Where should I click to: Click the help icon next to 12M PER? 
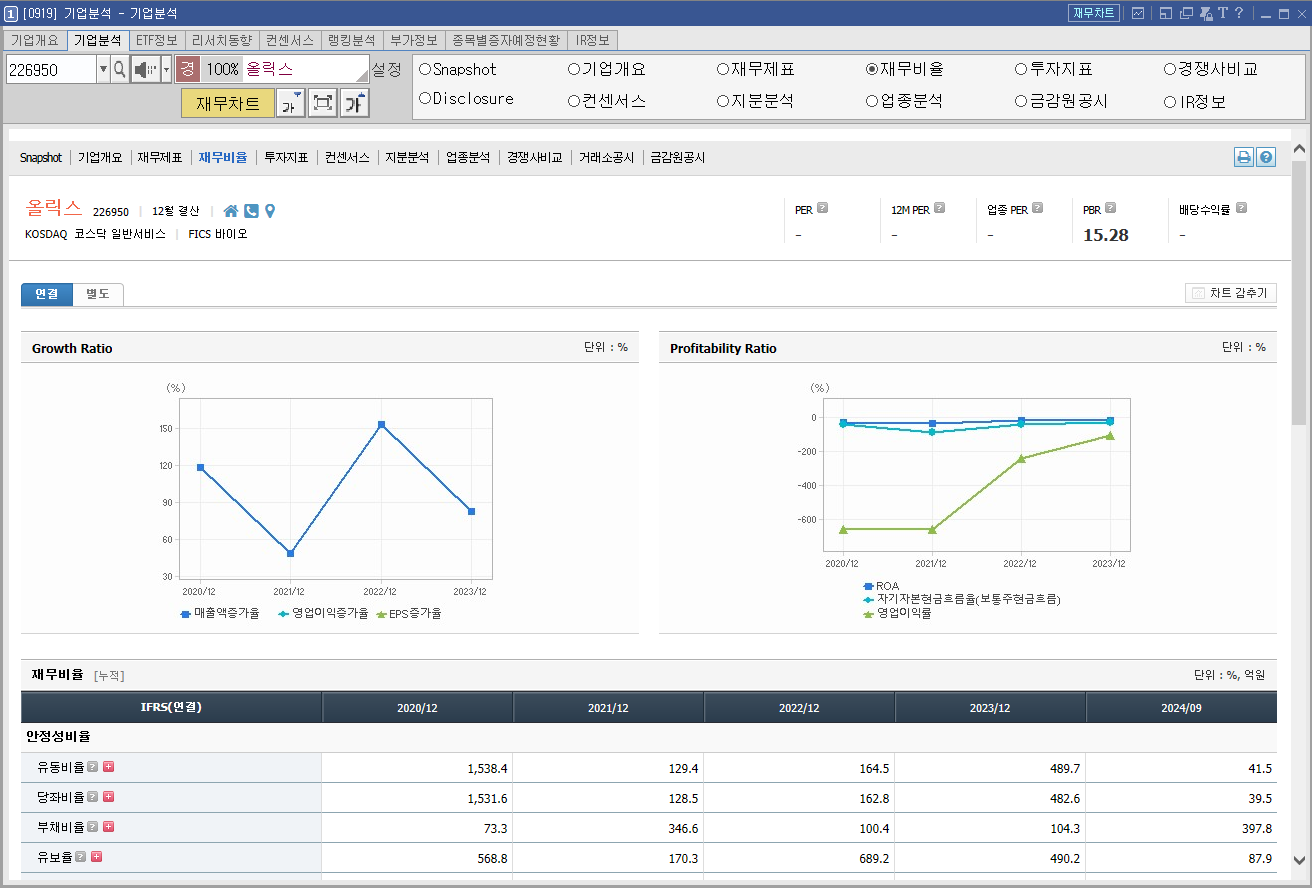(x=940, y=209)
